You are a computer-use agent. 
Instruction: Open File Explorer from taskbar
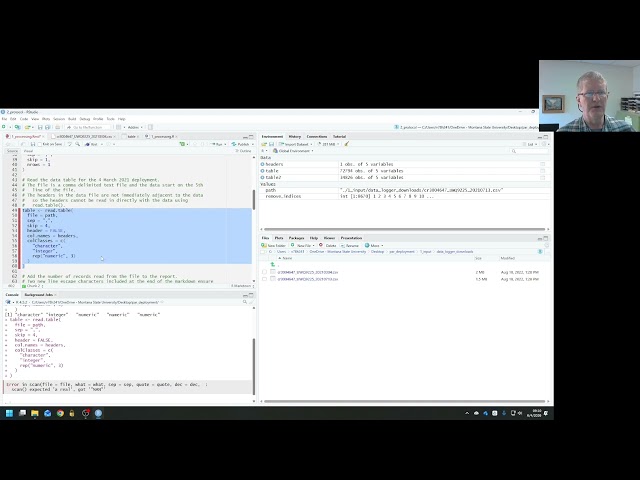coord(35,413)
